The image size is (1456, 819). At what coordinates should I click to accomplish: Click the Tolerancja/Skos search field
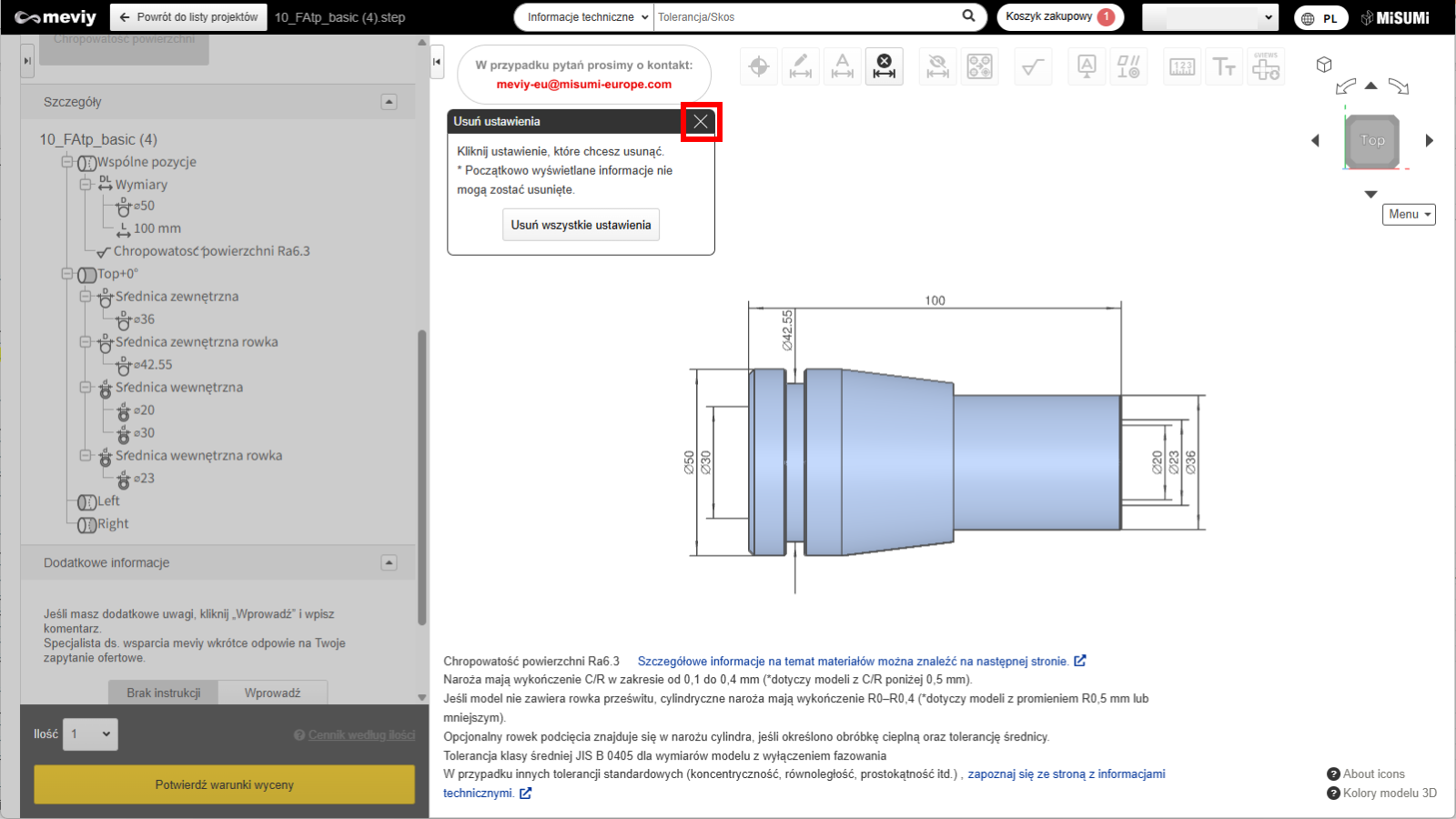click(805, 17)
